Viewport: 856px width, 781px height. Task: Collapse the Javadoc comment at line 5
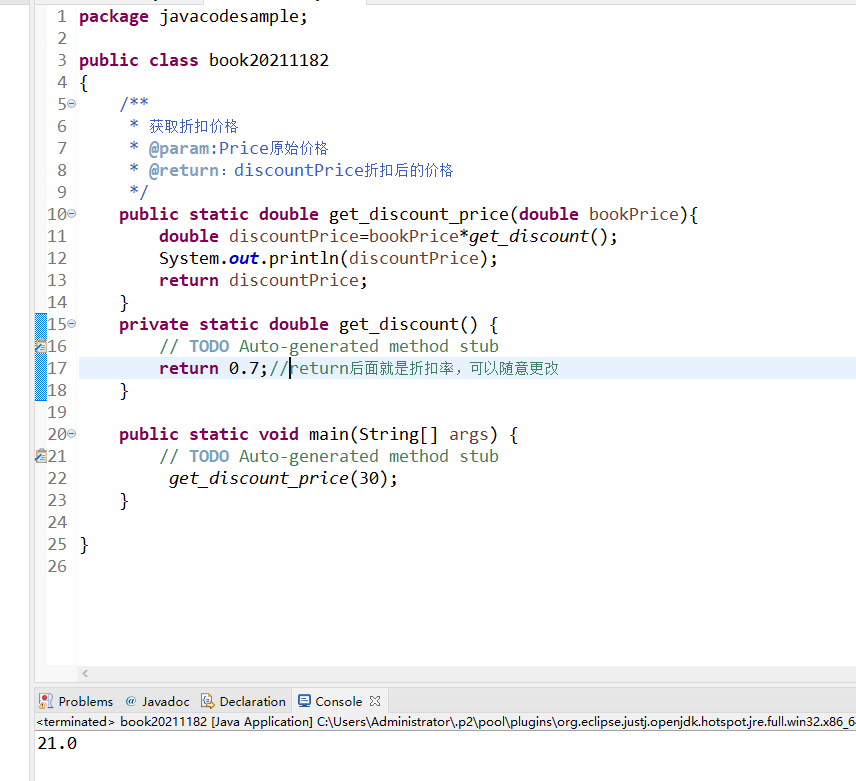[x=74, y=103]
